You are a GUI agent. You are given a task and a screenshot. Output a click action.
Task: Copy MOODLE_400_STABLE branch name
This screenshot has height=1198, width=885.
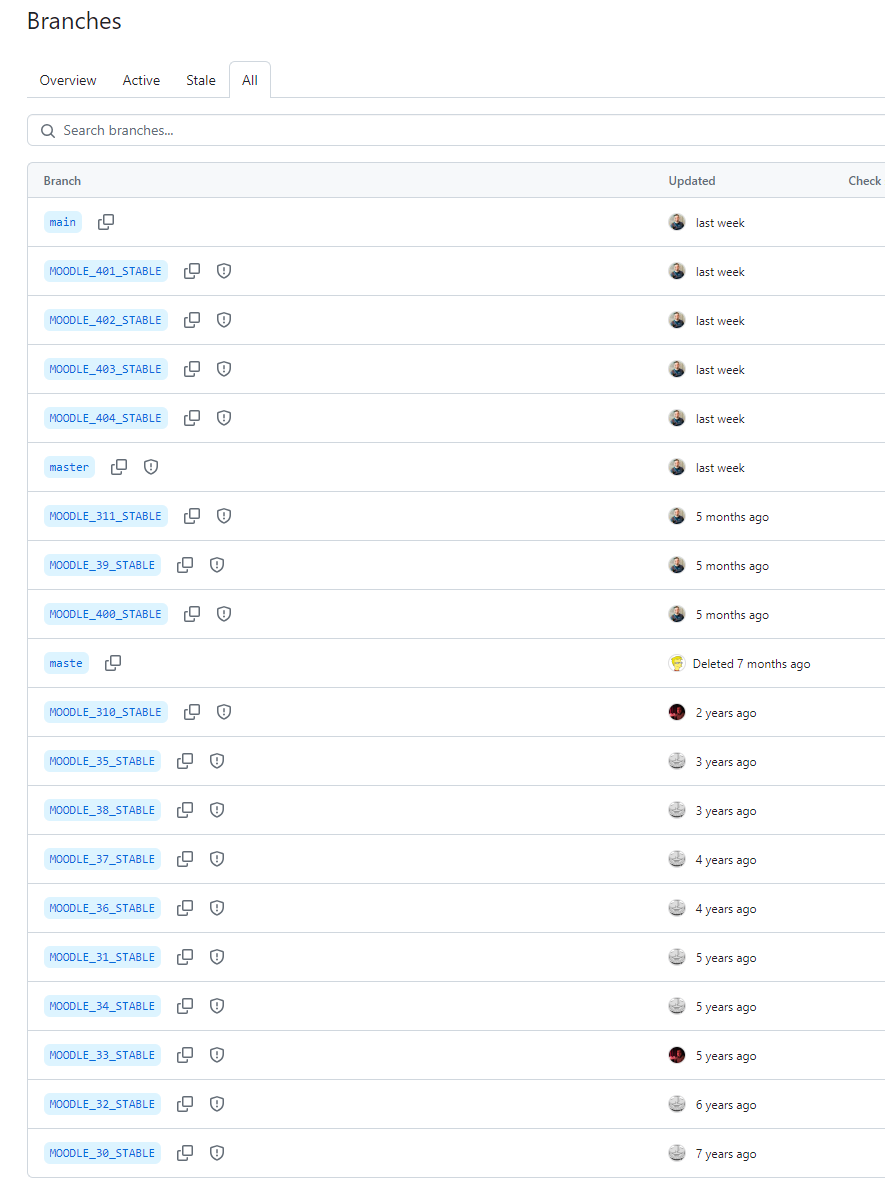coord(192,614)
